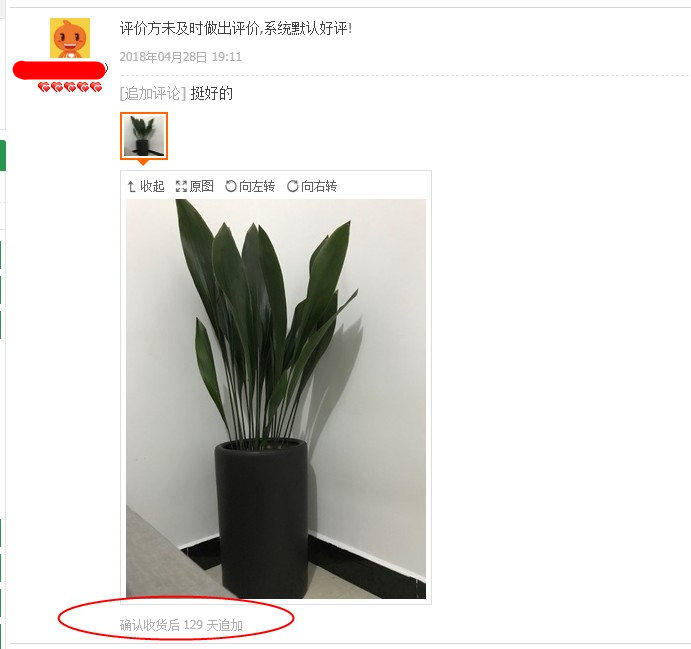Rotate photo using 向左转 text
Viewport: 691px width, 649px height.
pyautogui.click(x=257, y=186)
